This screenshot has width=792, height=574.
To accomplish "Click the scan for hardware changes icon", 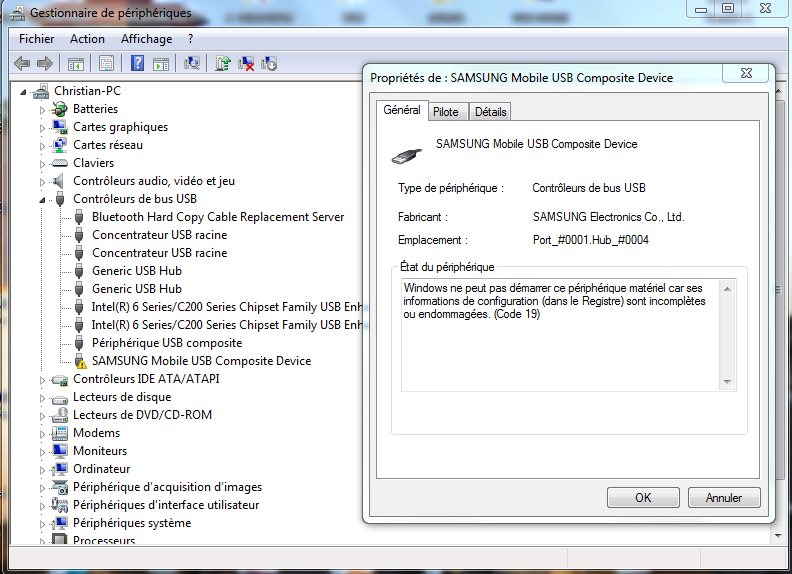I will [193, 63].
